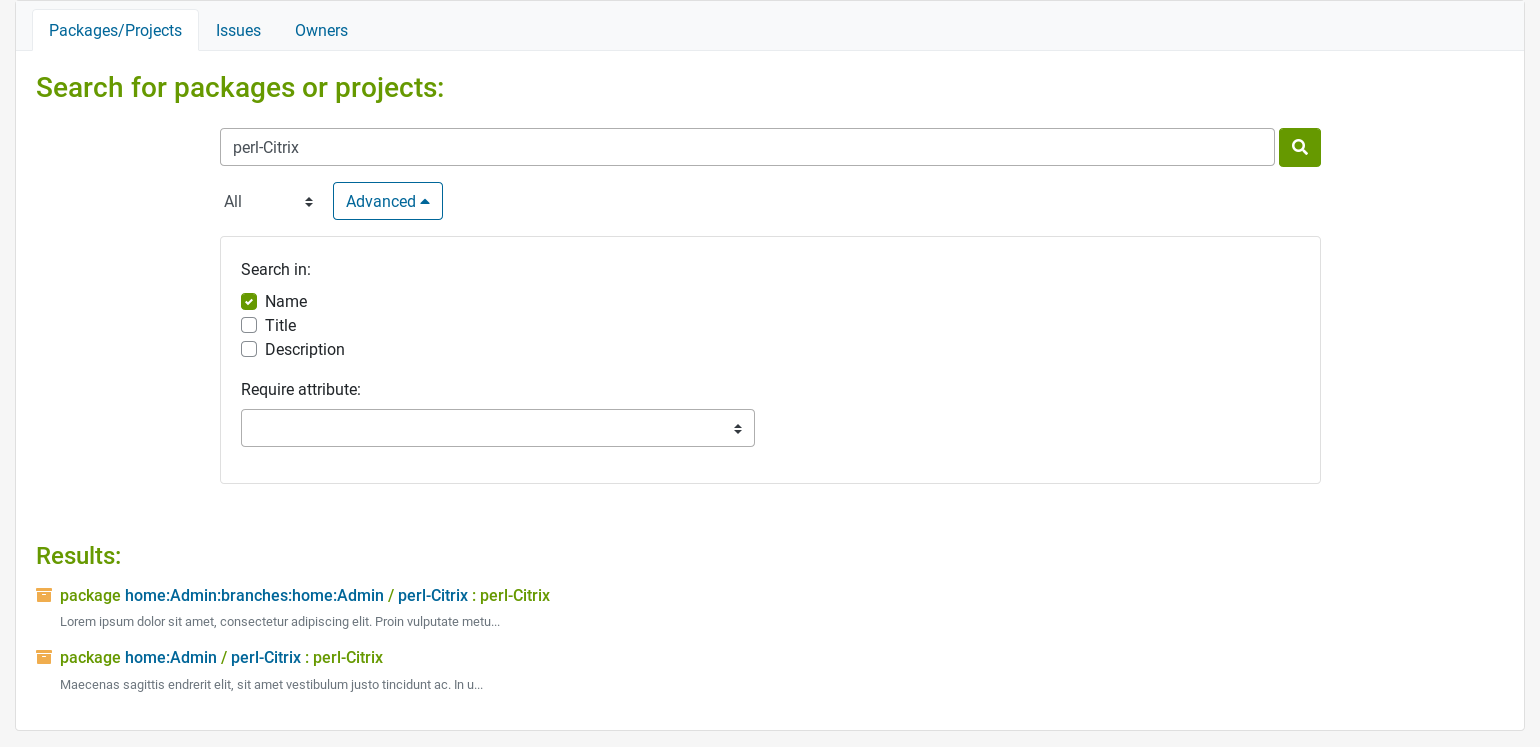
Task: Click the package icon beside the second result
Action: (44, 657)
